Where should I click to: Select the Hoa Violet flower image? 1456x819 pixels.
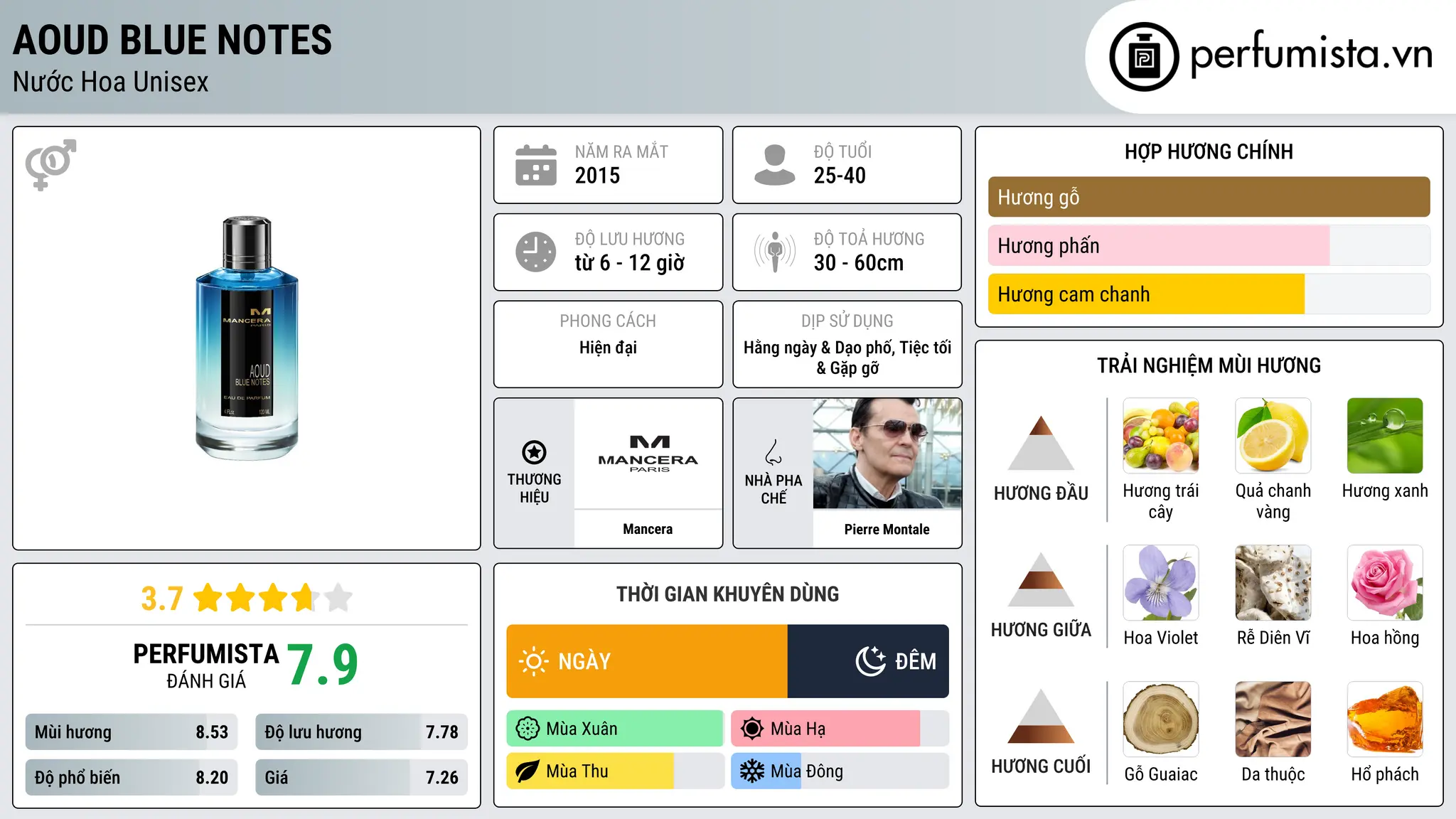click(1161, 583)
